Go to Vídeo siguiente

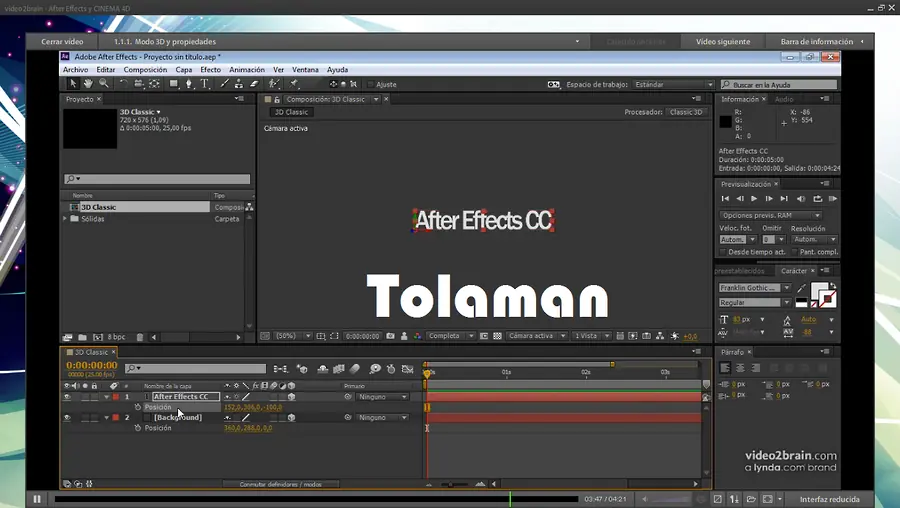tap(723, 41)
